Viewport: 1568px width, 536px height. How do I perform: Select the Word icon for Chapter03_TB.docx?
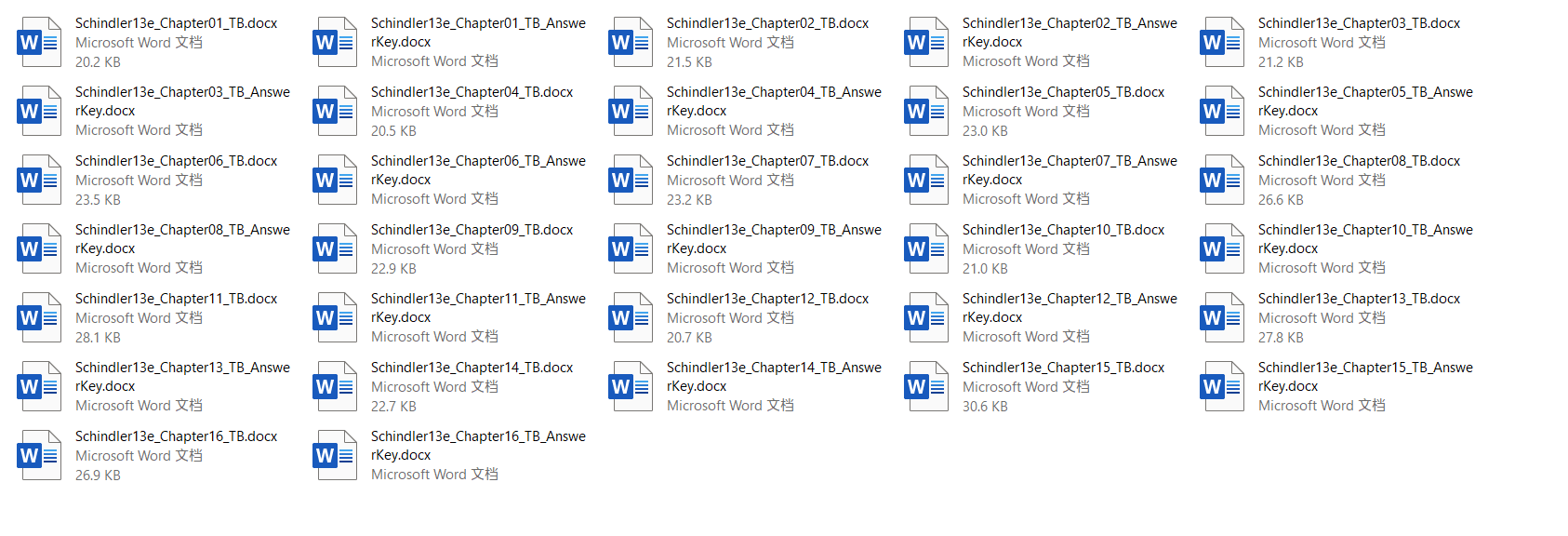coord(1222,42)
